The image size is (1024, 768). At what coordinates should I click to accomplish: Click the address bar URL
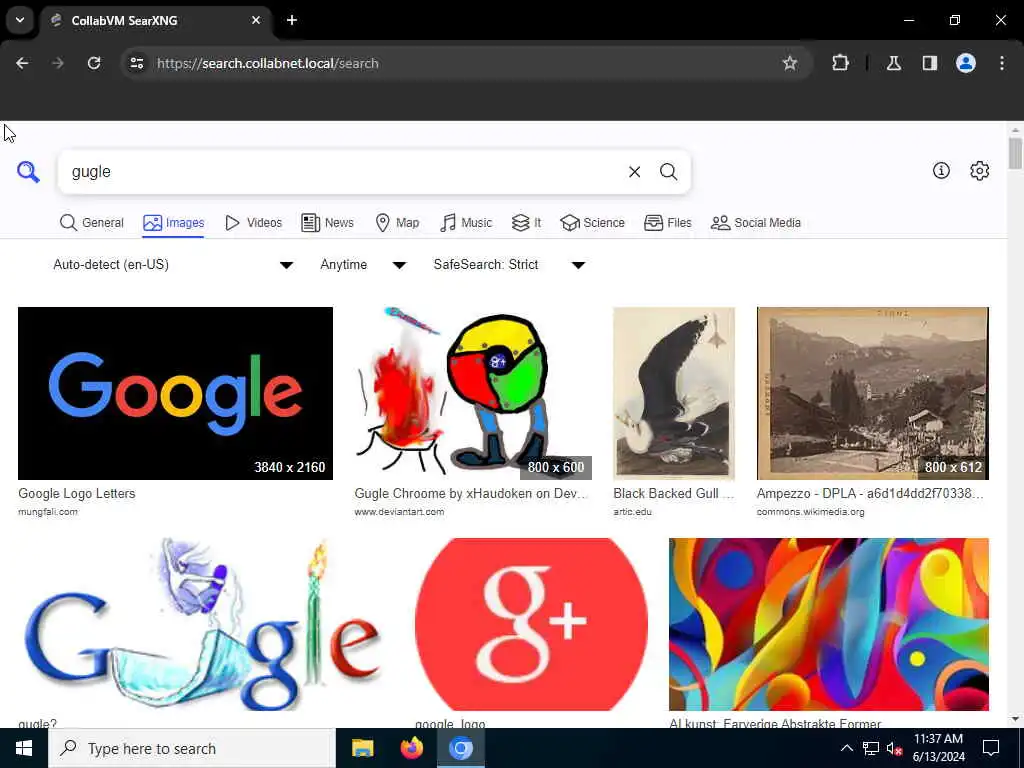click(x=268, y=63)
